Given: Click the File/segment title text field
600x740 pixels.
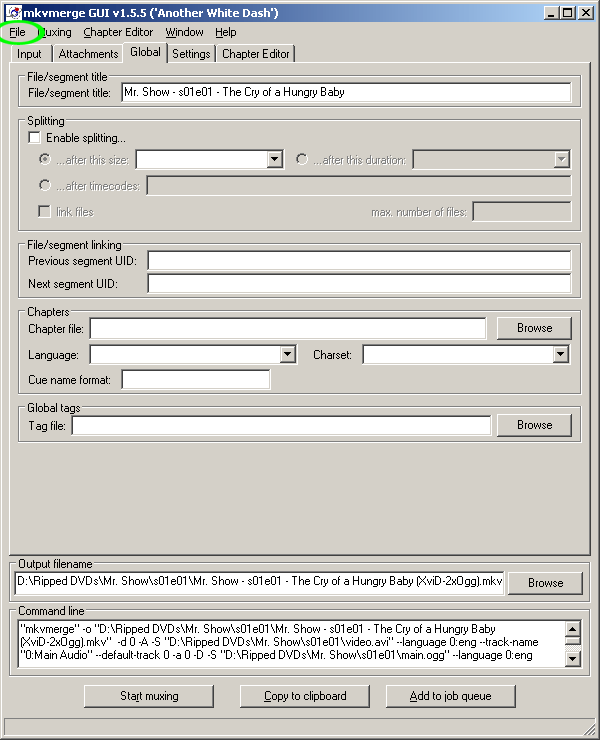Looking at the screenshot, I should (346, 92).
